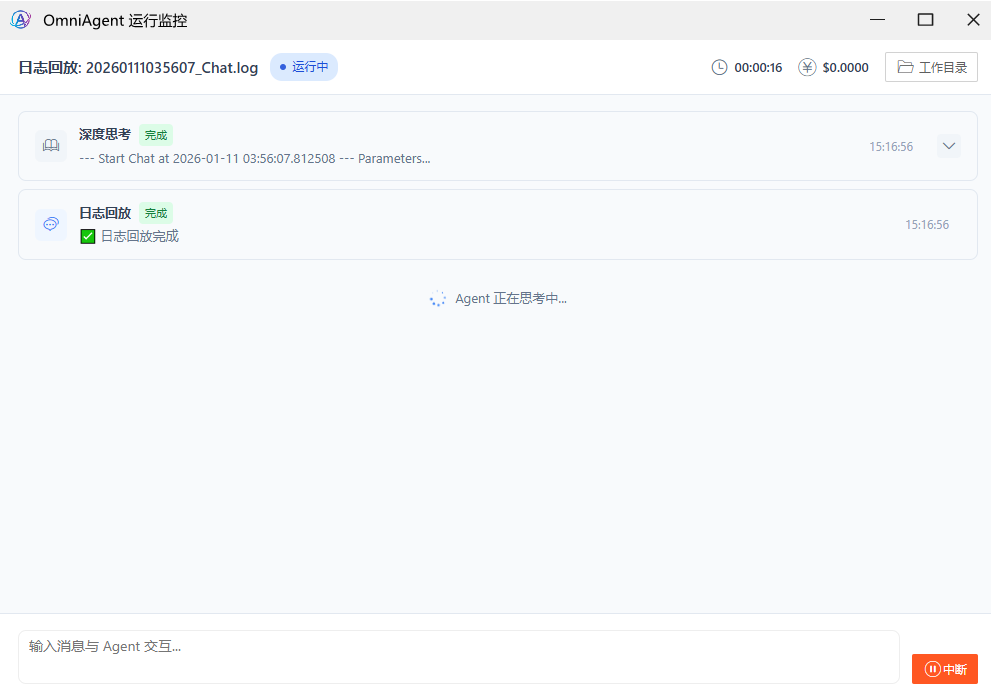Viewport: 991px width, 696px height.
Task: Minimize the OmniAgent monitoring window
Action: tap(877, 20)
